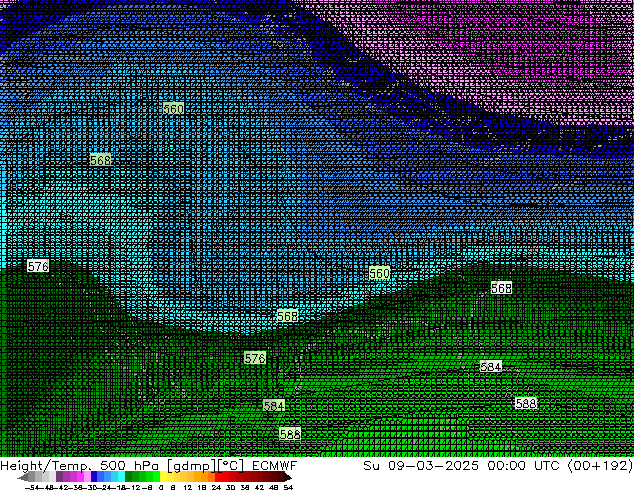Click the 568 contour label with the white background

point(501,288)
